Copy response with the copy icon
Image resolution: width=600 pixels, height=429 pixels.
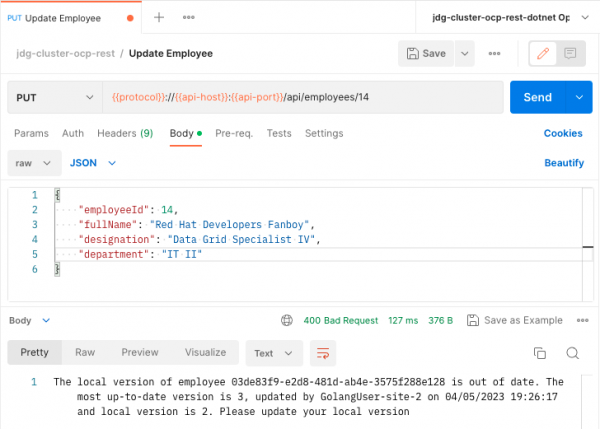point(540,353)
